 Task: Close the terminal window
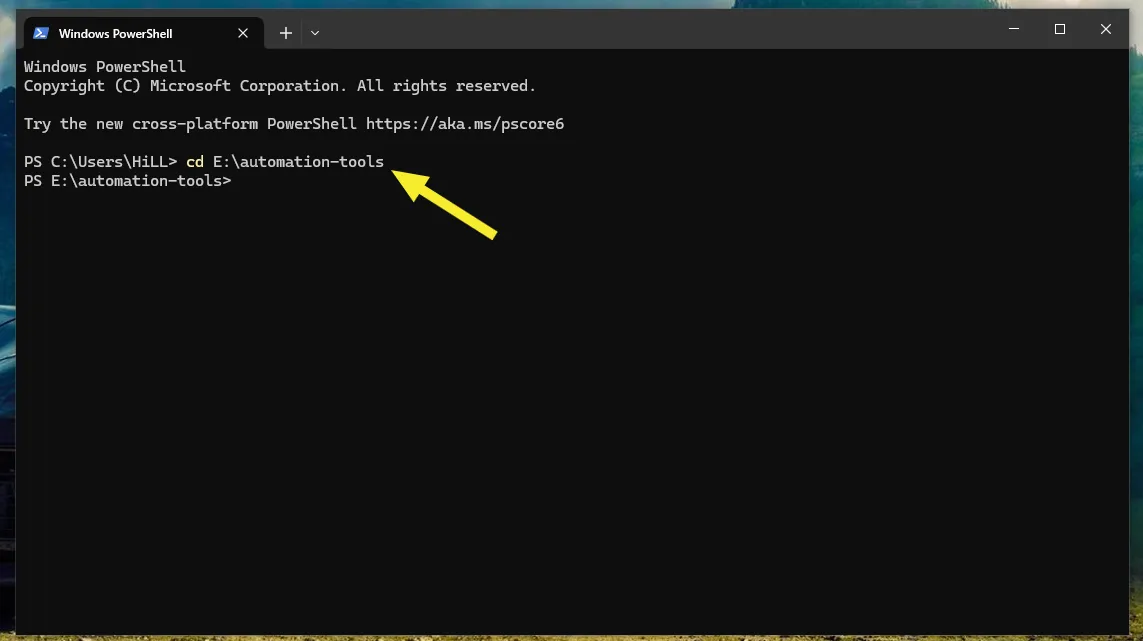(x=1106, y=30)
